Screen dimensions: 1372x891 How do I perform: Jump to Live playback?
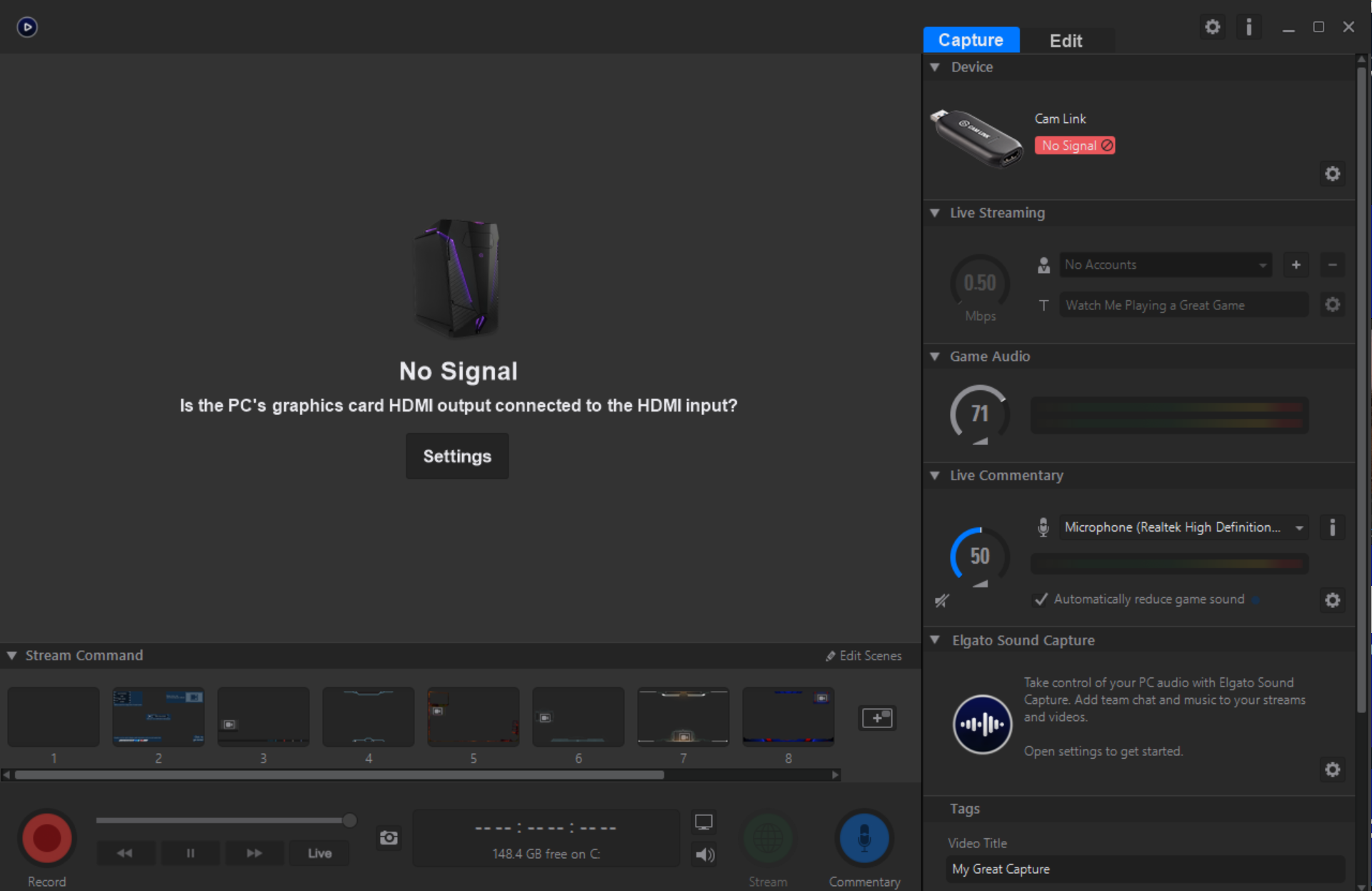(319, 853)
